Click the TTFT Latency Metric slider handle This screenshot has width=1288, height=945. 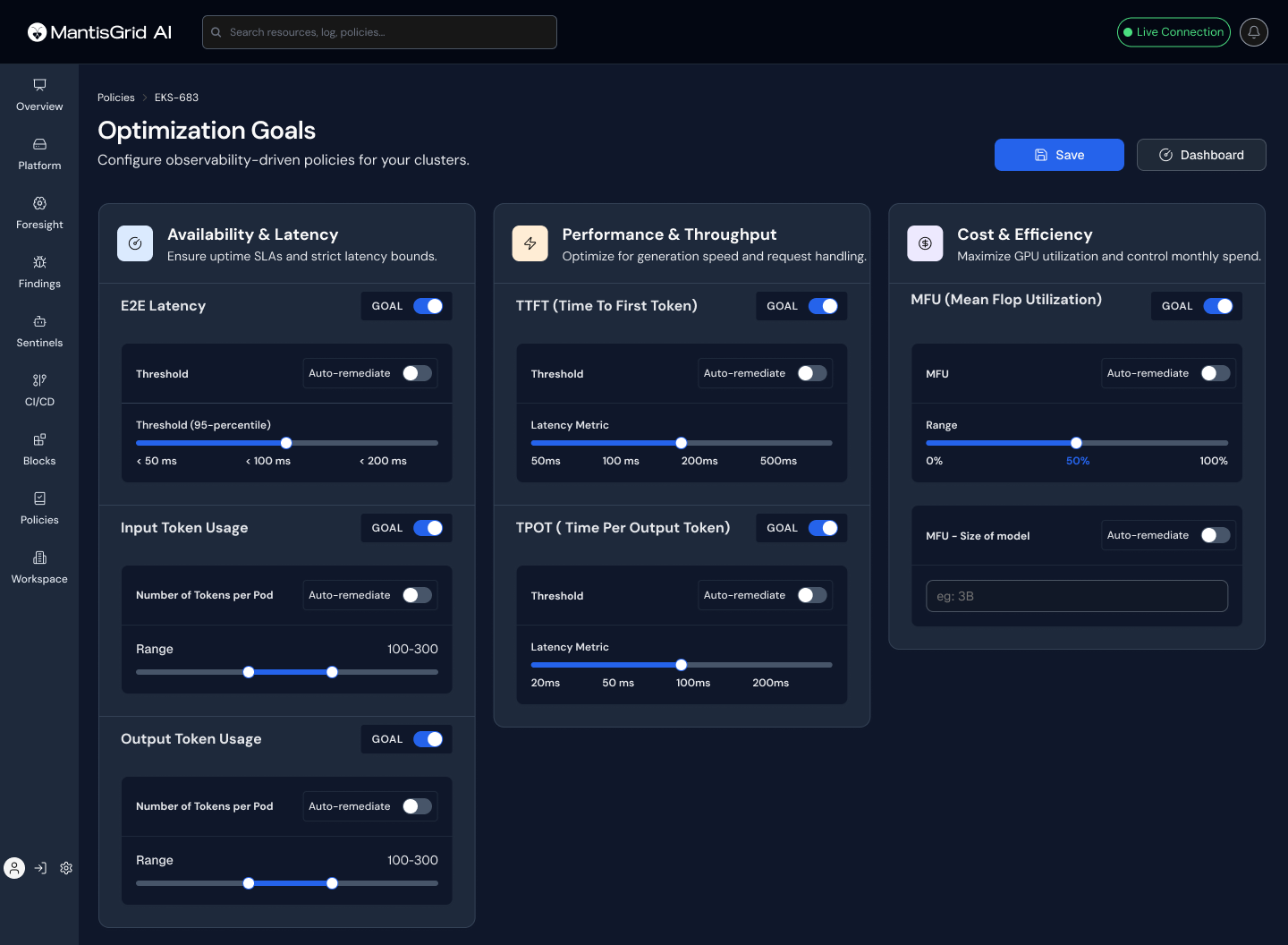(682, 443)
